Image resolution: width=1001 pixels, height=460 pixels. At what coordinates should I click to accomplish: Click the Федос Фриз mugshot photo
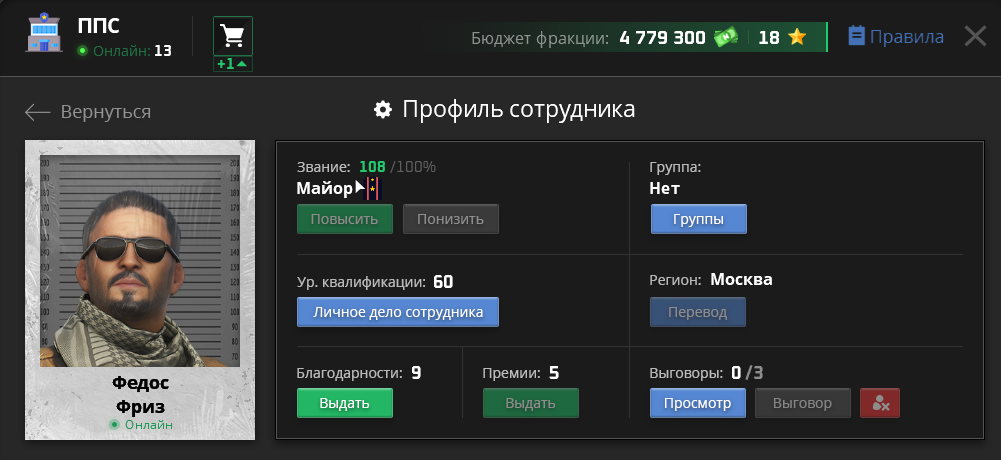(140, 260)
